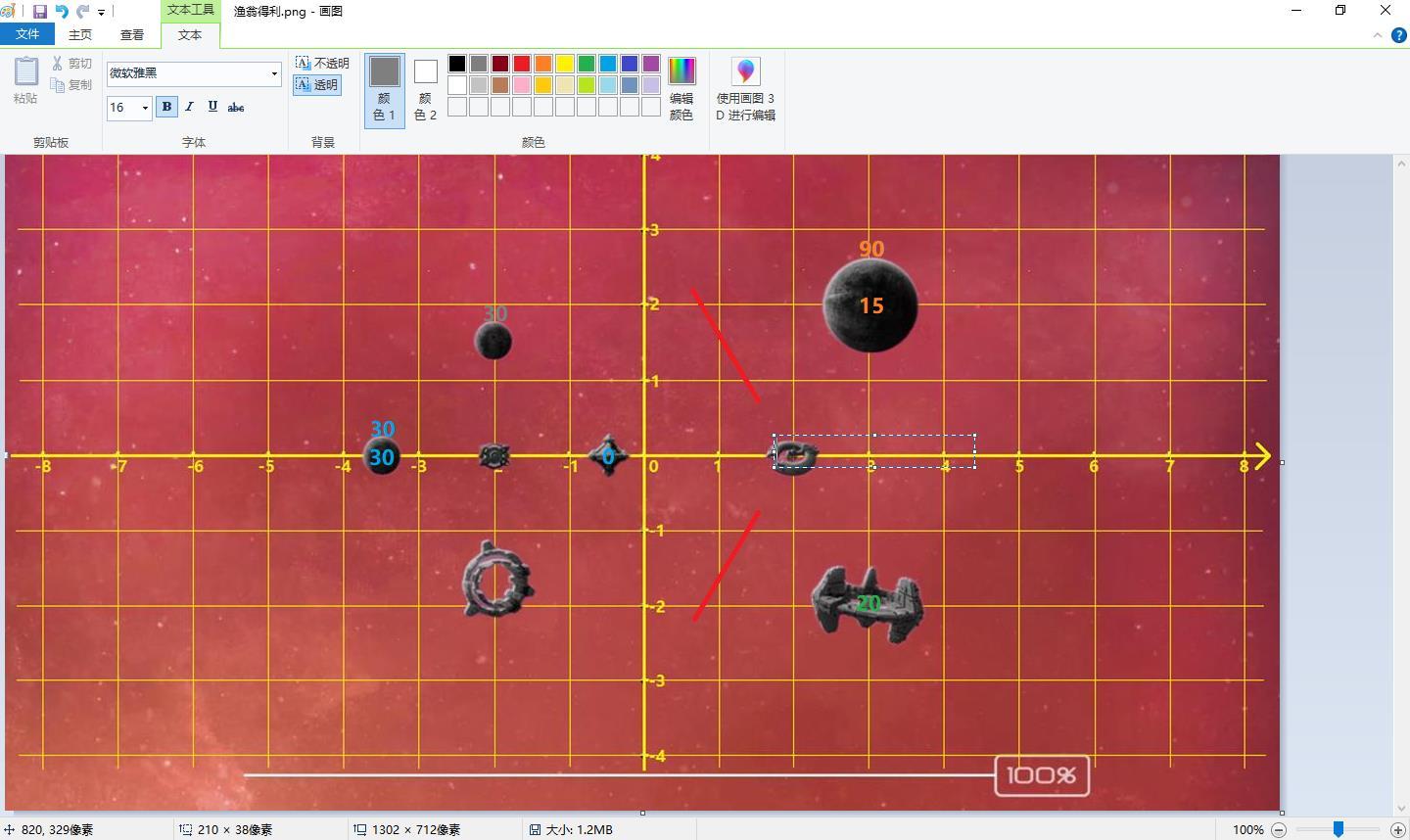Open Paint 3D editing icon
This screenshot has width=1410, height=840.
746,70
